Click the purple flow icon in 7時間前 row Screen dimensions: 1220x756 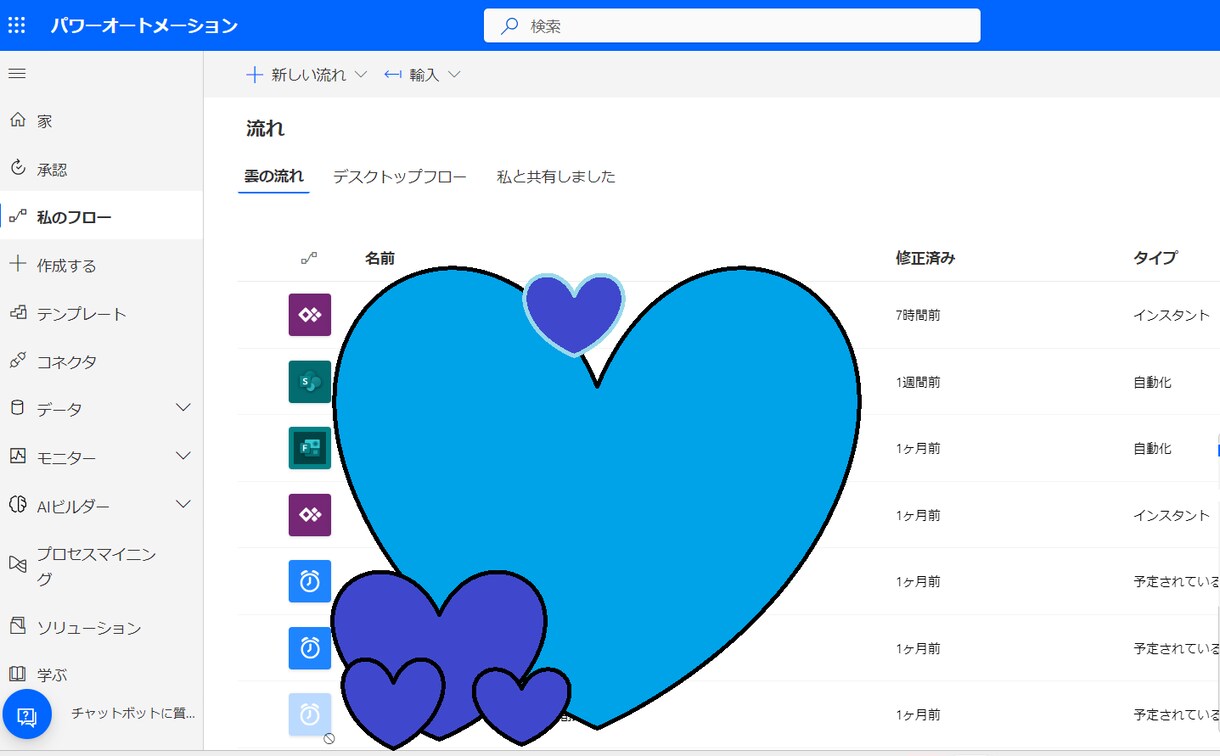pos(310,315)
